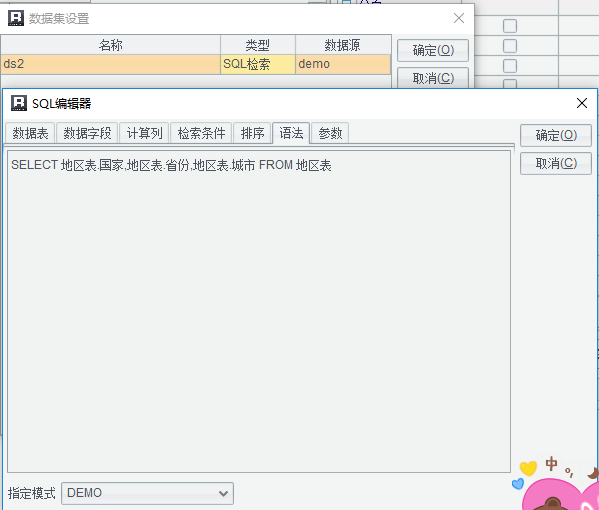The image size is (599, 510).
Task: Click the yellow heart sticker
Action: tap(528, 468)
